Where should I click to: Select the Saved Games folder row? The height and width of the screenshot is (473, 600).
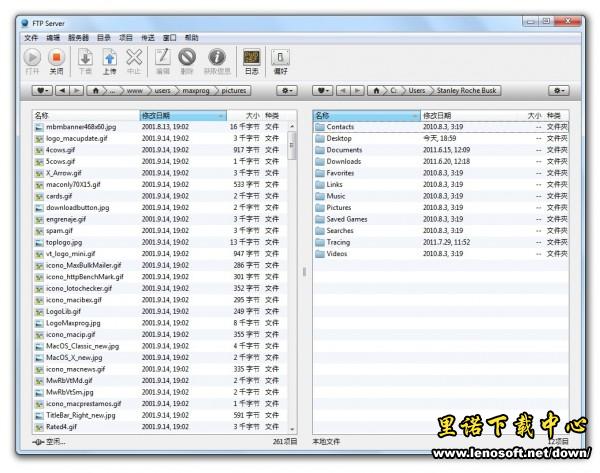pos(441,219)
